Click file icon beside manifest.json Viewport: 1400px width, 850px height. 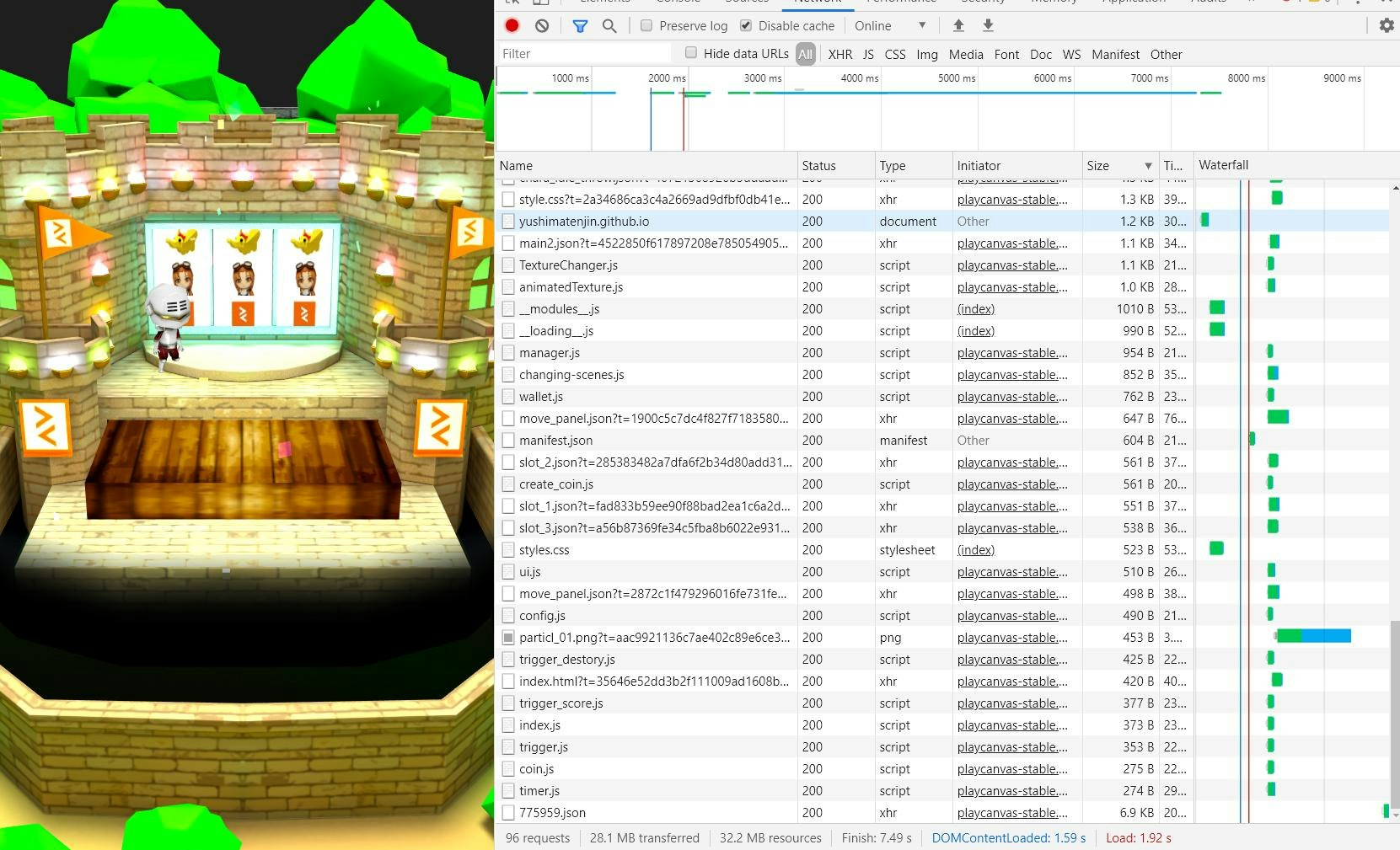(507, 441)
